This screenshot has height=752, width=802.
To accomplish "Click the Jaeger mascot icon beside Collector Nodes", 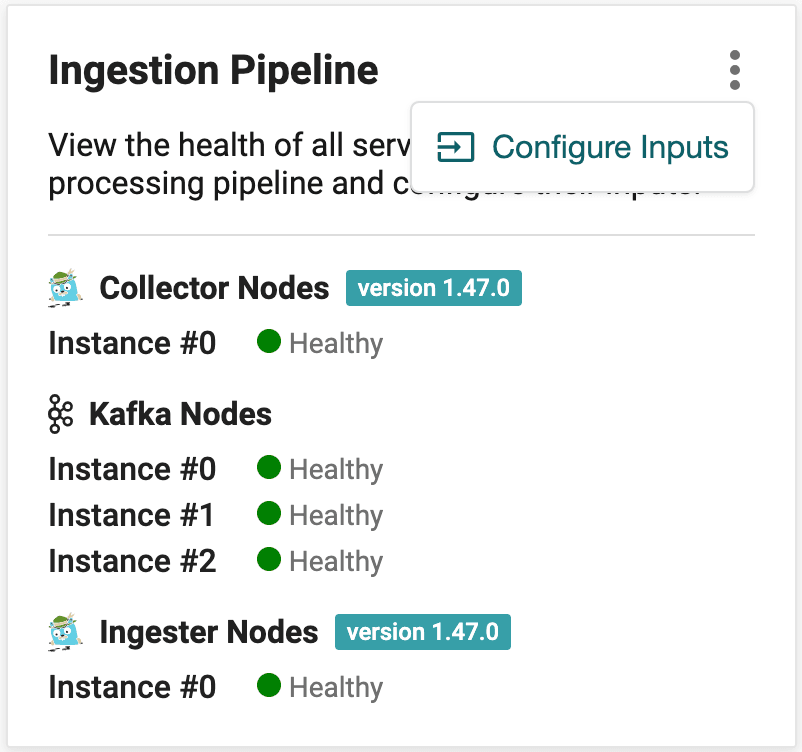I will click(x=63, y=287).
